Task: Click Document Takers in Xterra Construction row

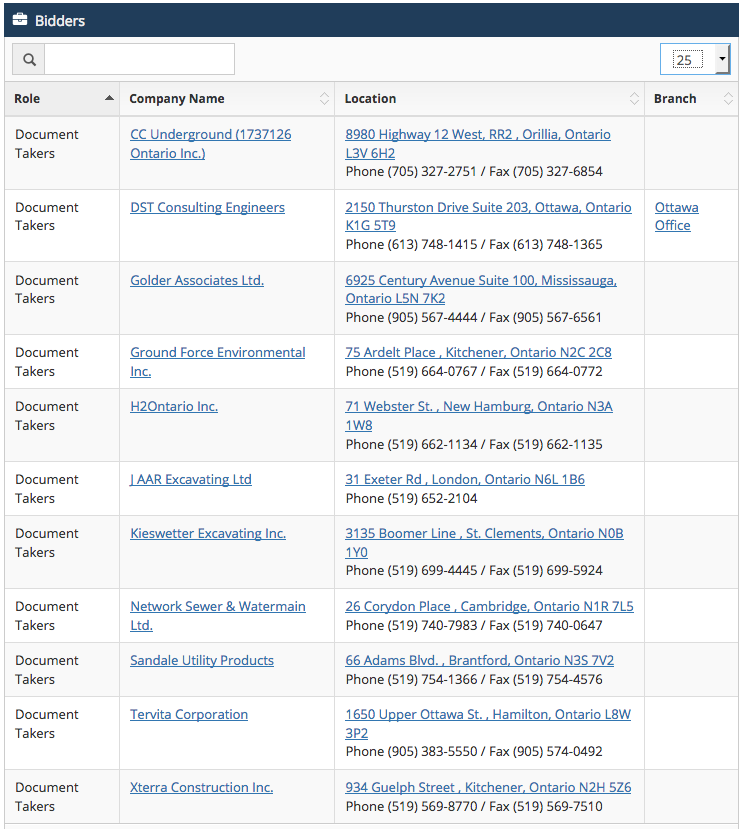Action: click(47, 796)
